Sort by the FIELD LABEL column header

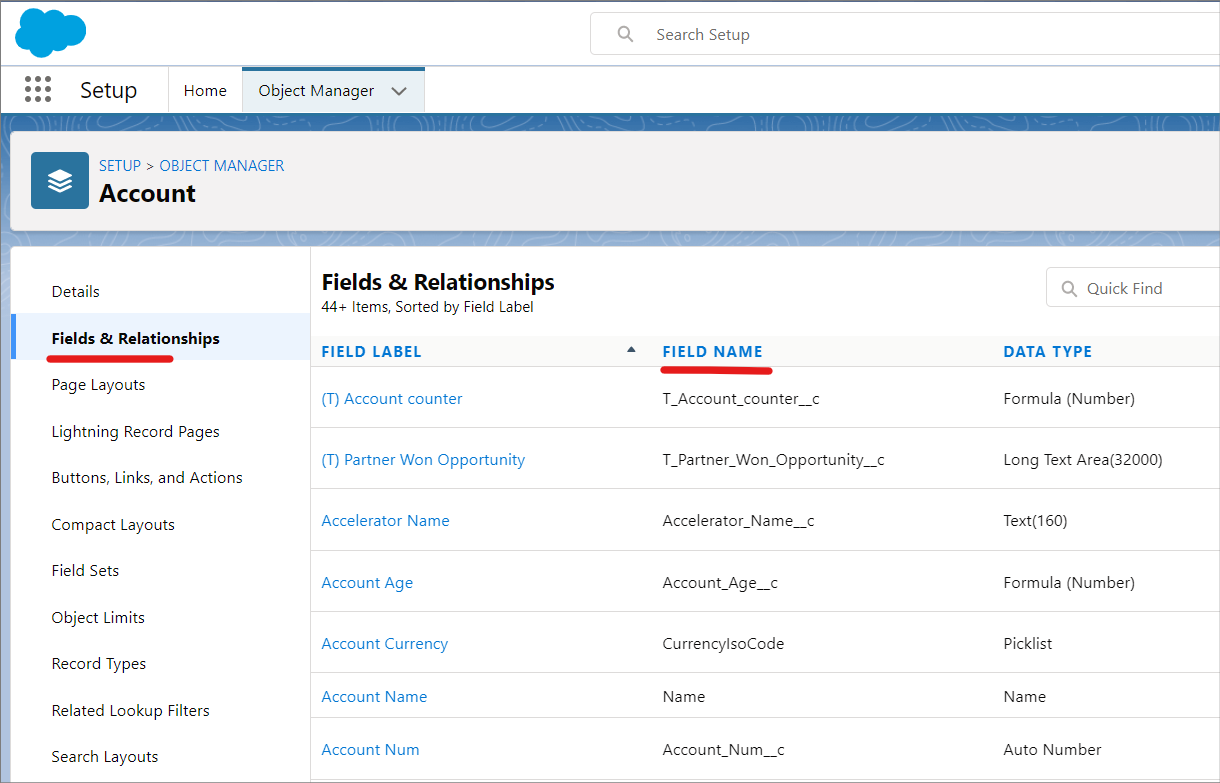(371, 352)
